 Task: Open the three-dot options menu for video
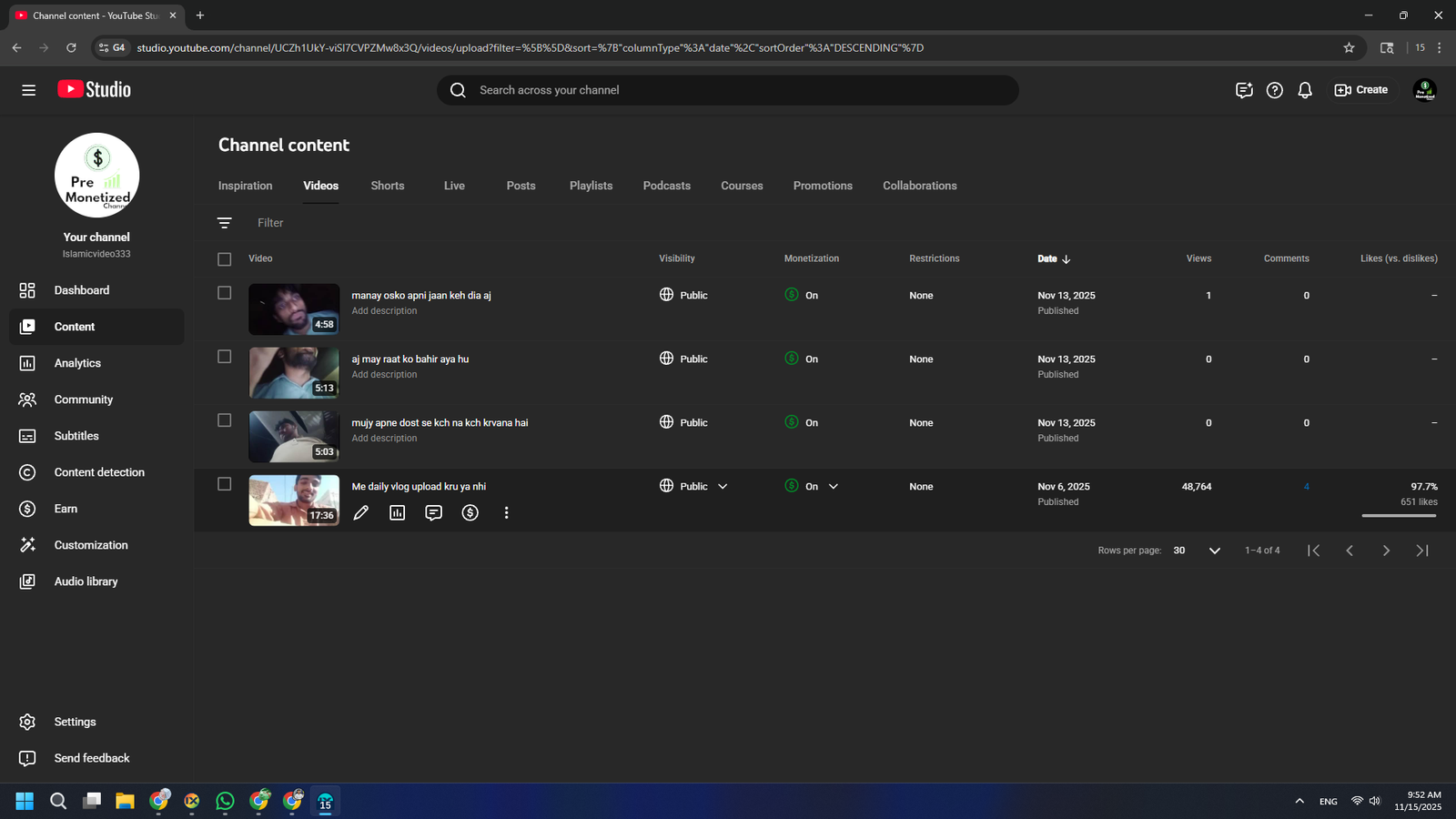[x=507, y=513]
